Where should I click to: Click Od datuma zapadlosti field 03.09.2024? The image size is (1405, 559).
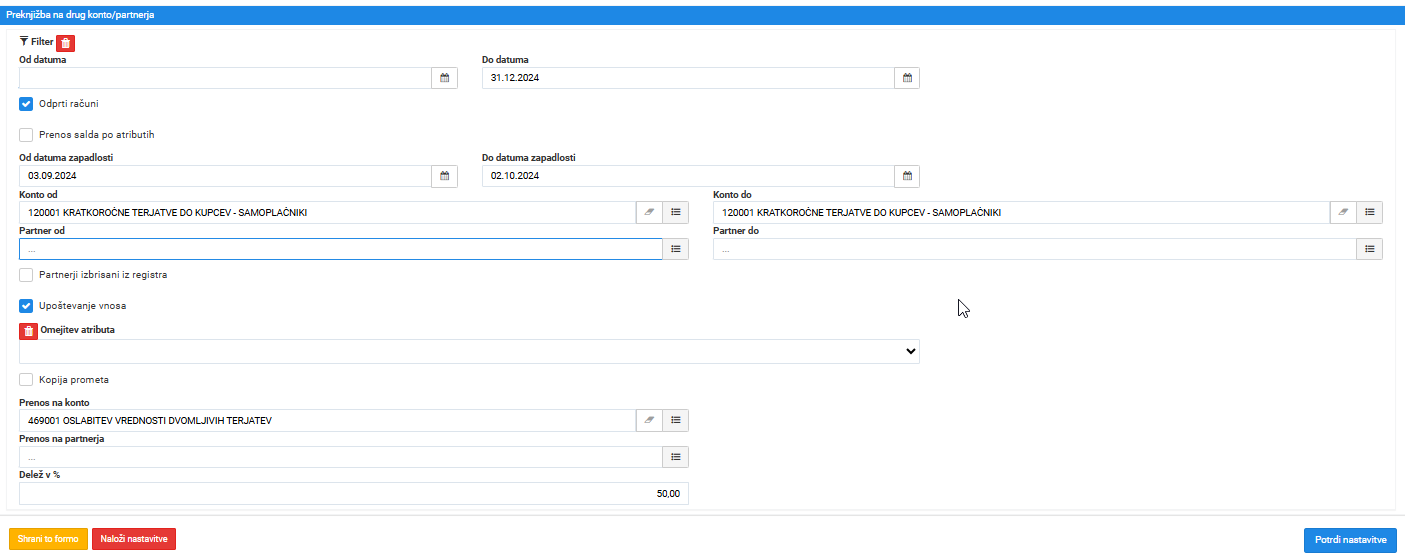[x=225, y=176]
